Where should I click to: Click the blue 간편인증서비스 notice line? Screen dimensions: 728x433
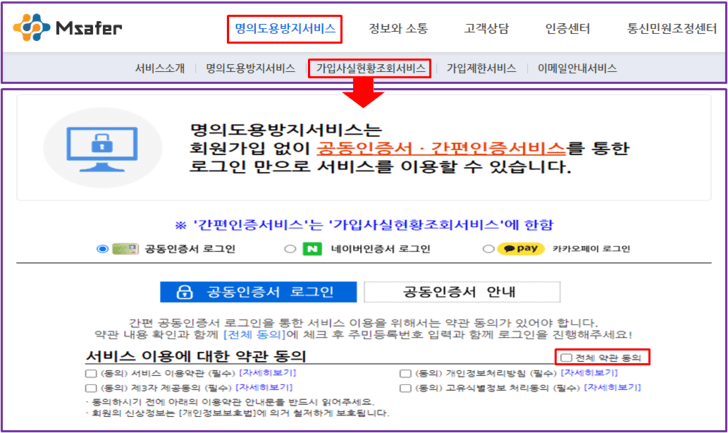(364, 225)
